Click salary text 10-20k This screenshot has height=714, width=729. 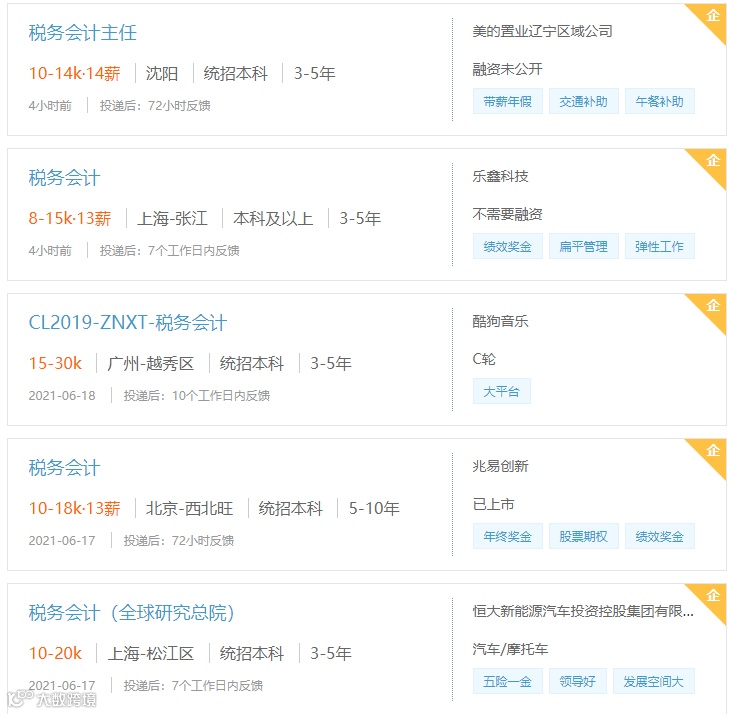pyautogui.click(x=55, y=654)
